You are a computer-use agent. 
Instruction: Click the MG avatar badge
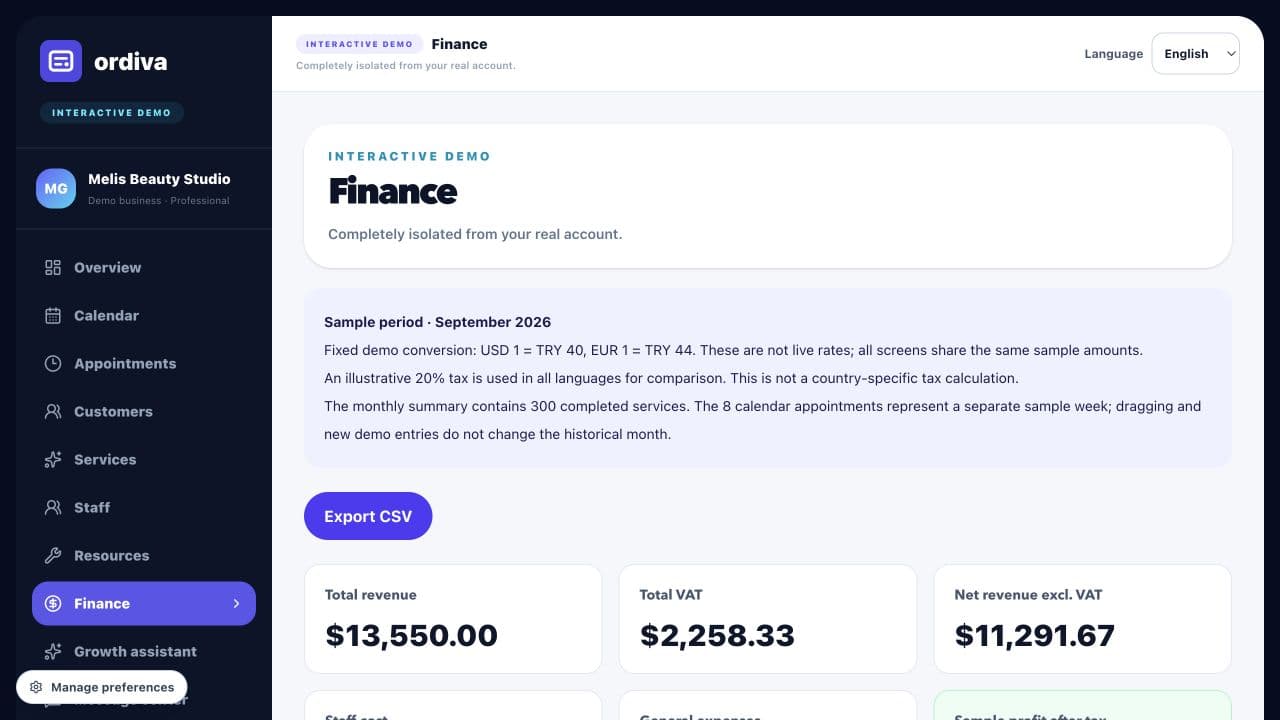point(56,188)
